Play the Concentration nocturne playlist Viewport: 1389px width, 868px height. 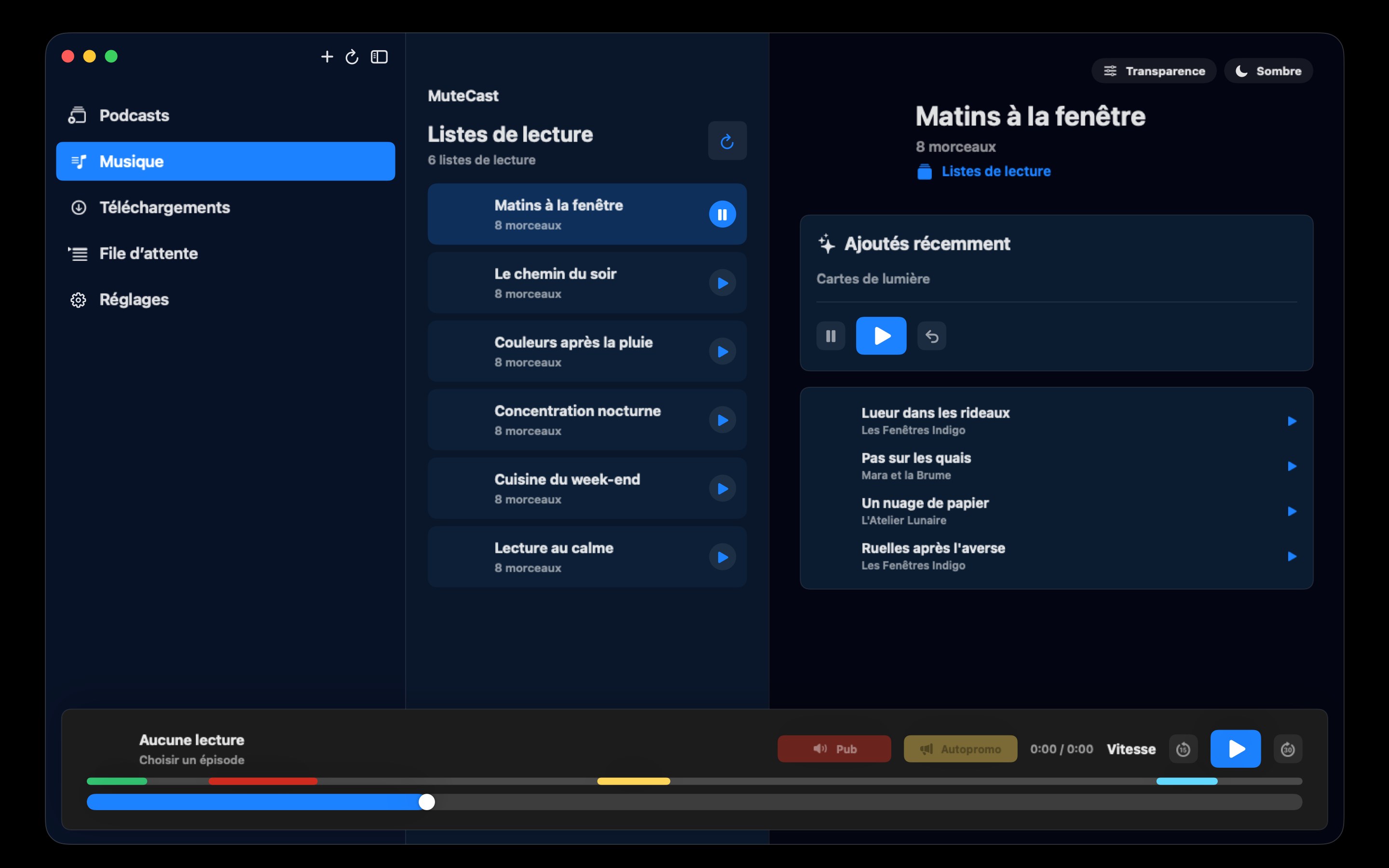point(722,420)
